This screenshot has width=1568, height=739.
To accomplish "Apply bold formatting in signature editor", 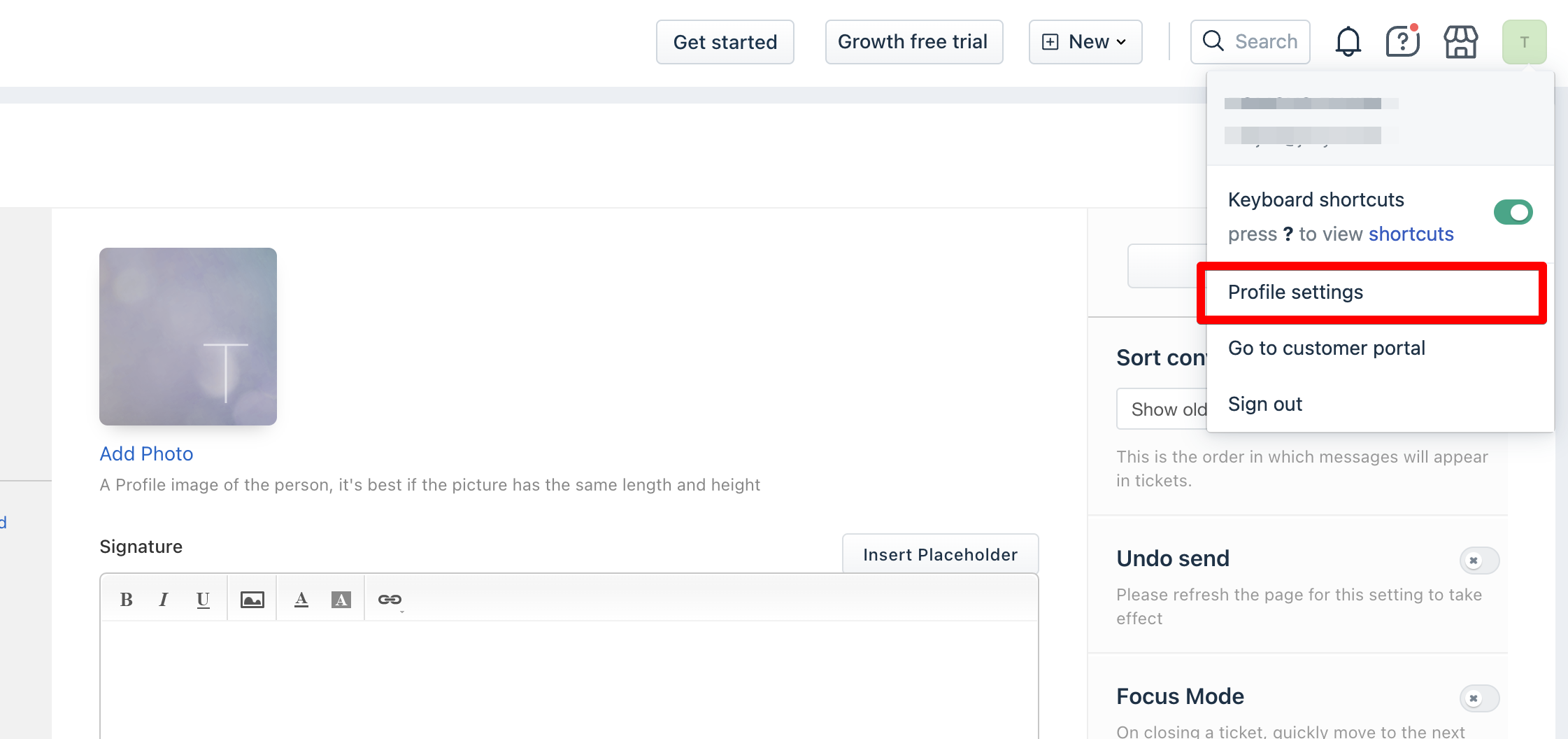I will pyautogui.click(x=127, y=600).
